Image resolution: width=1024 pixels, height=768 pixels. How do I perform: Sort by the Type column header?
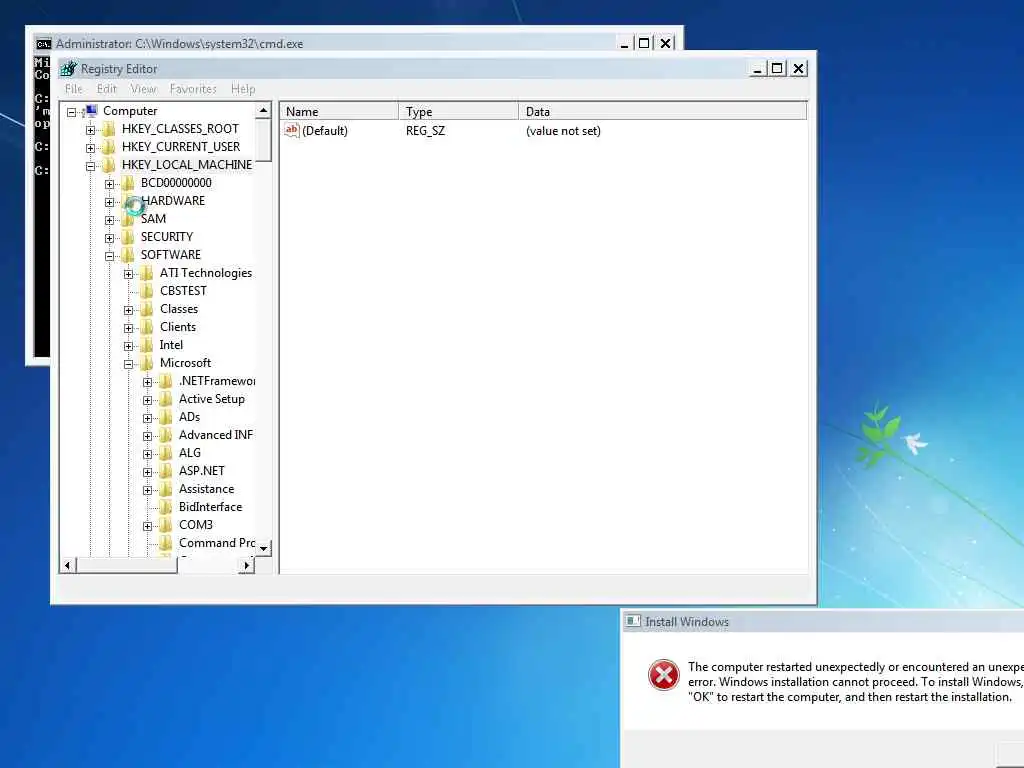458,111
